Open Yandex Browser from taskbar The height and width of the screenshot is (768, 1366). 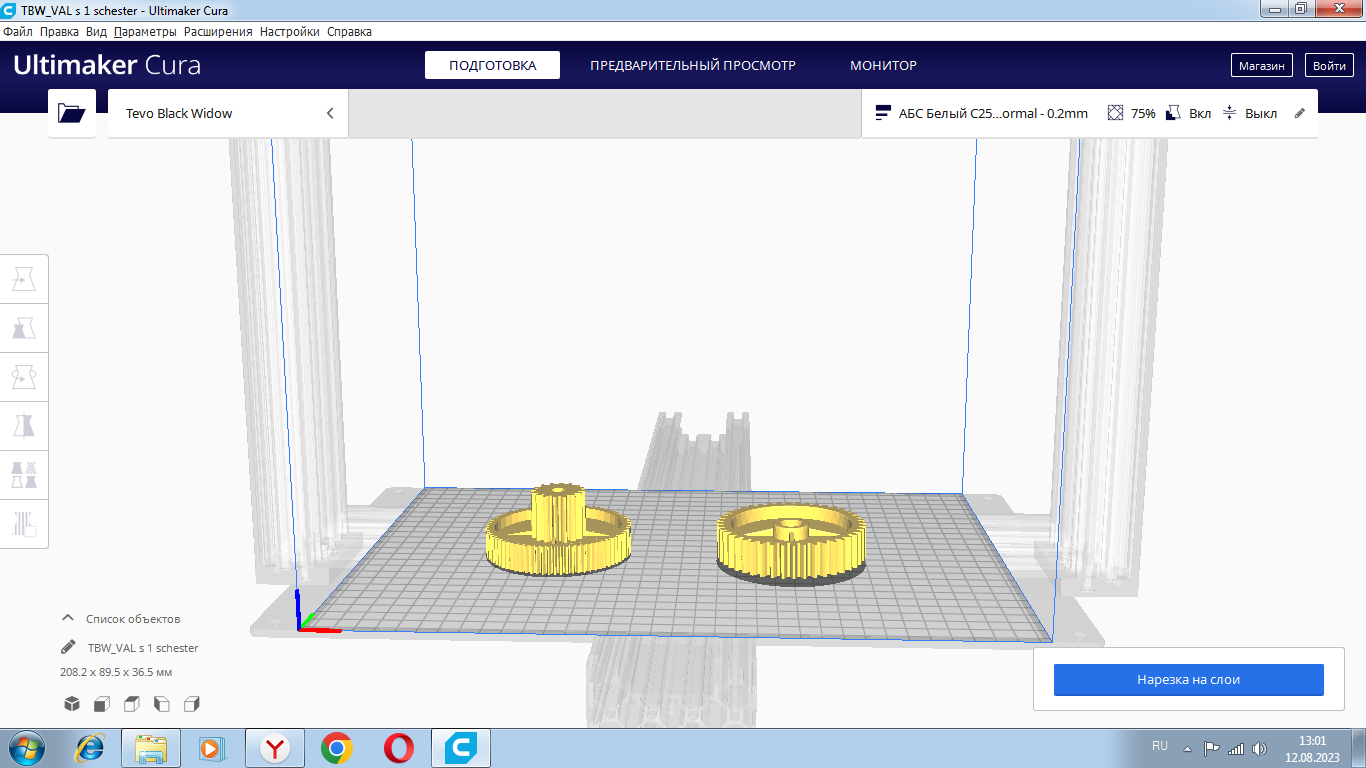pos(275,747)
